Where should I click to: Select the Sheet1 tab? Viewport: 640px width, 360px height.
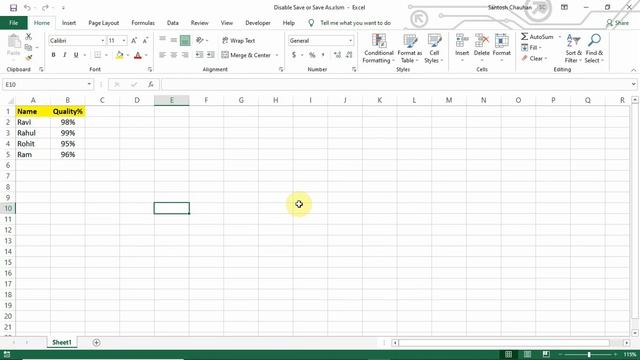(x=62, y=342)
